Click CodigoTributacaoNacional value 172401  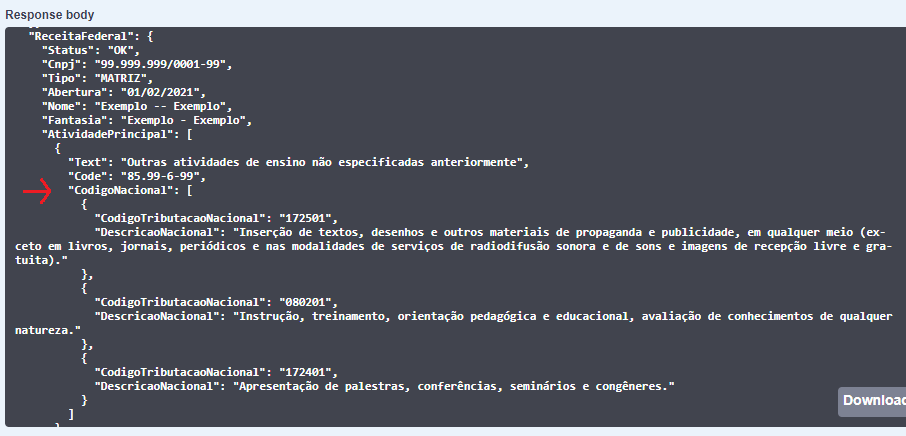(x=312, y=371)
